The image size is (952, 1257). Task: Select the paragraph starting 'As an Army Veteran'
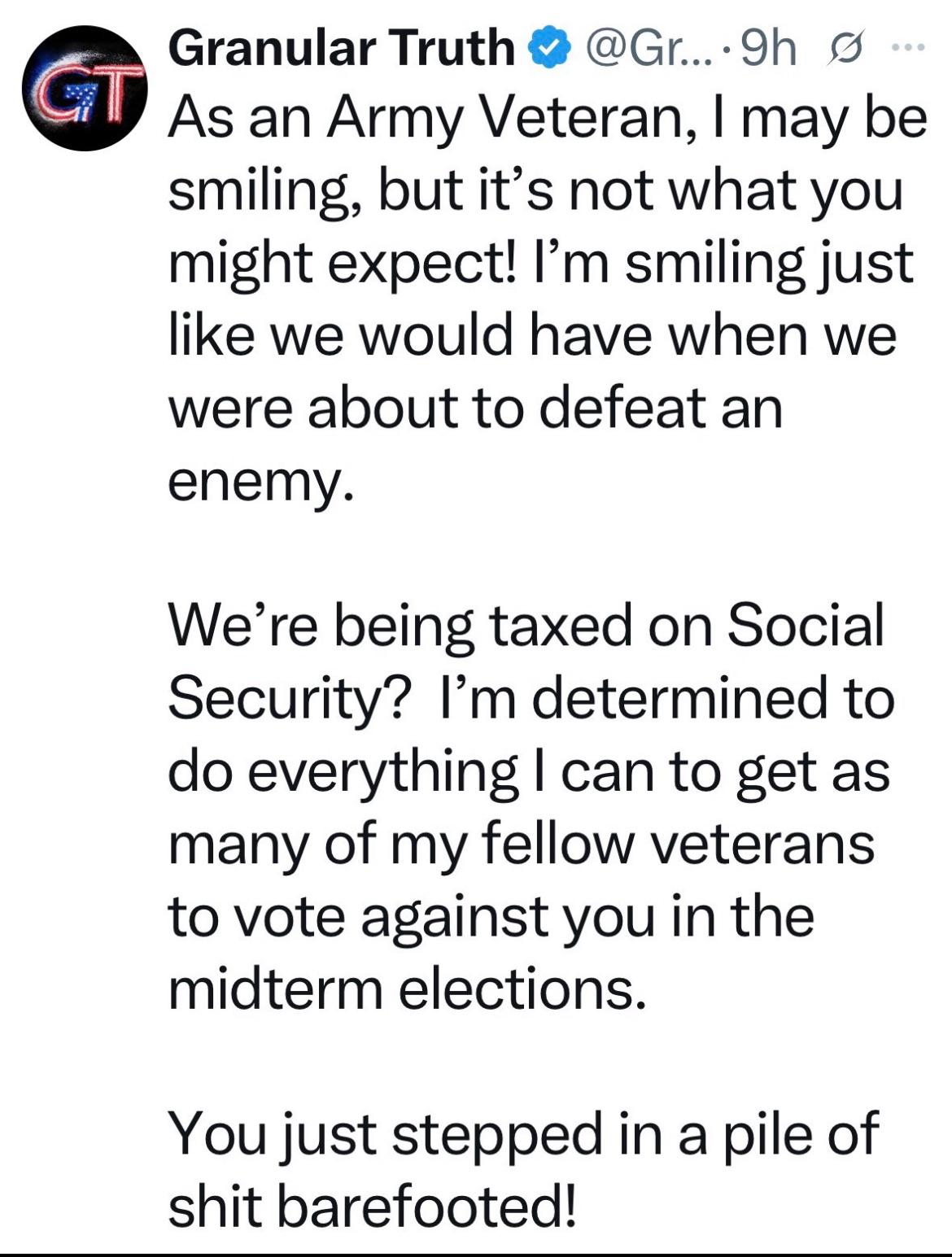pos(548,300)
